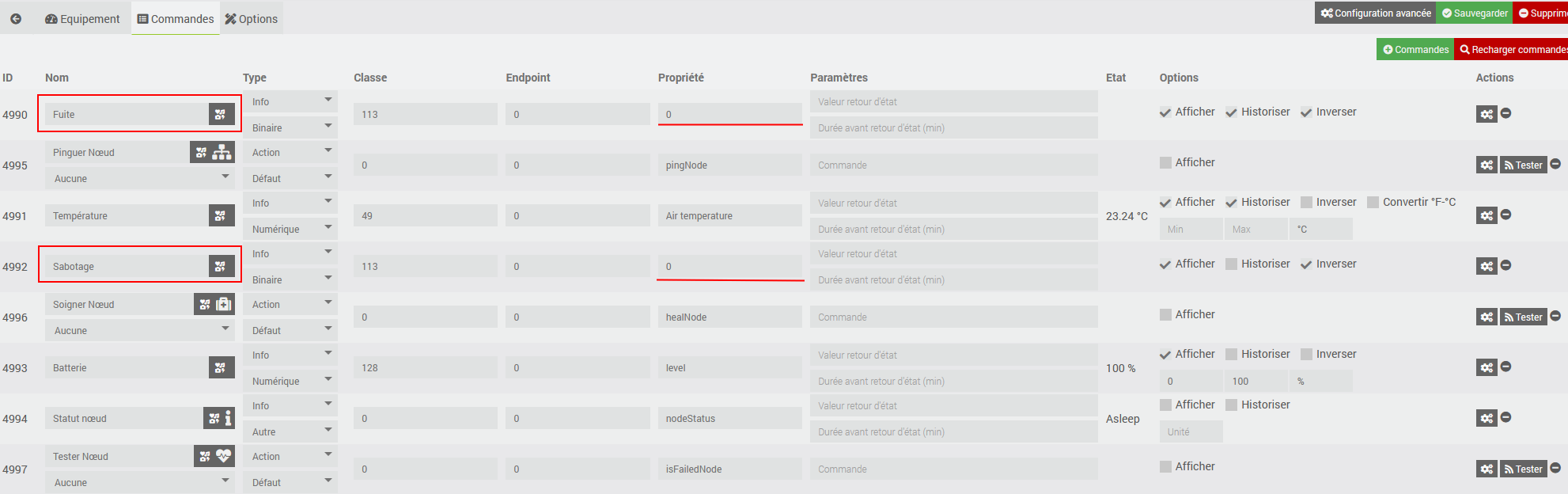Remove the Température command with minus icon
1568x494 pixels.
(x=1506, y=215)
